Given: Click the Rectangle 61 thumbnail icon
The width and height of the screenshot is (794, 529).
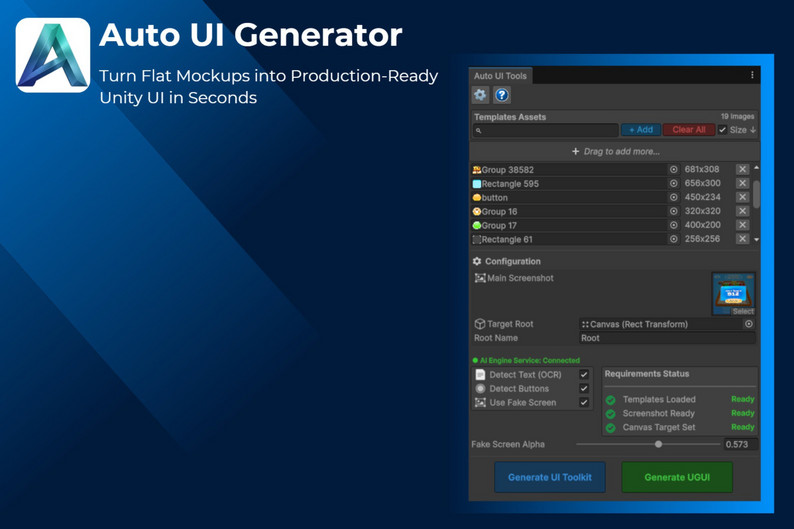Looking at the screenshot, I should click(477, 239).
